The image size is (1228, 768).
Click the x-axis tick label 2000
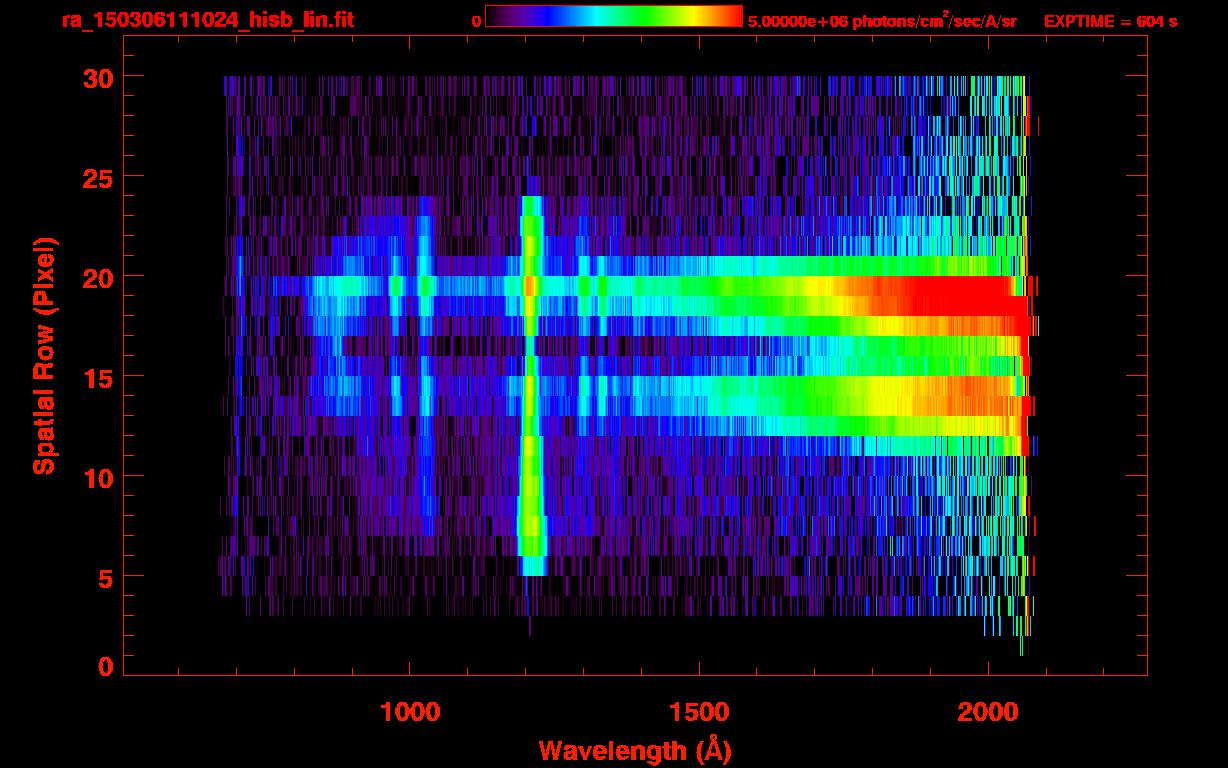coord(988,713)
